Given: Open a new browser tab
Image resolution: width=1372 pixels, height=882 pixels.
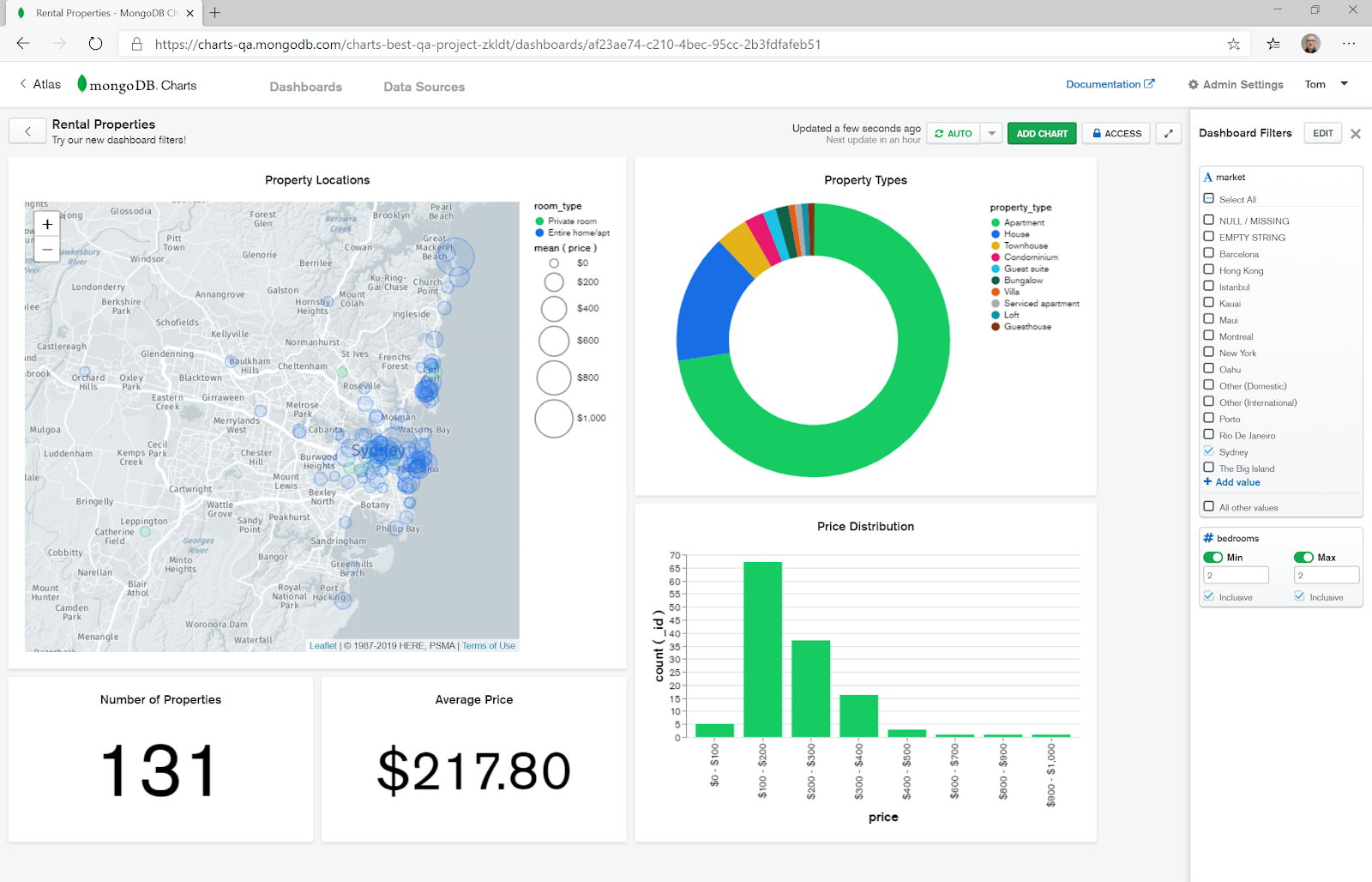Looking at the screenshot, I should 215,13.
